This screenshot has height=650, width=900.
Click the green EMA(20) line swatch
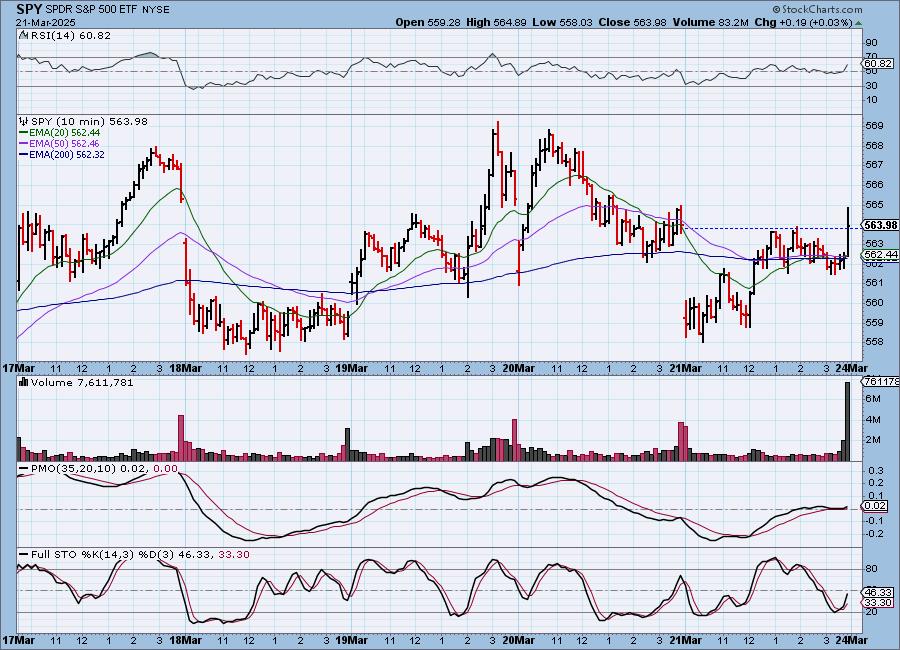tap(24, 133)
